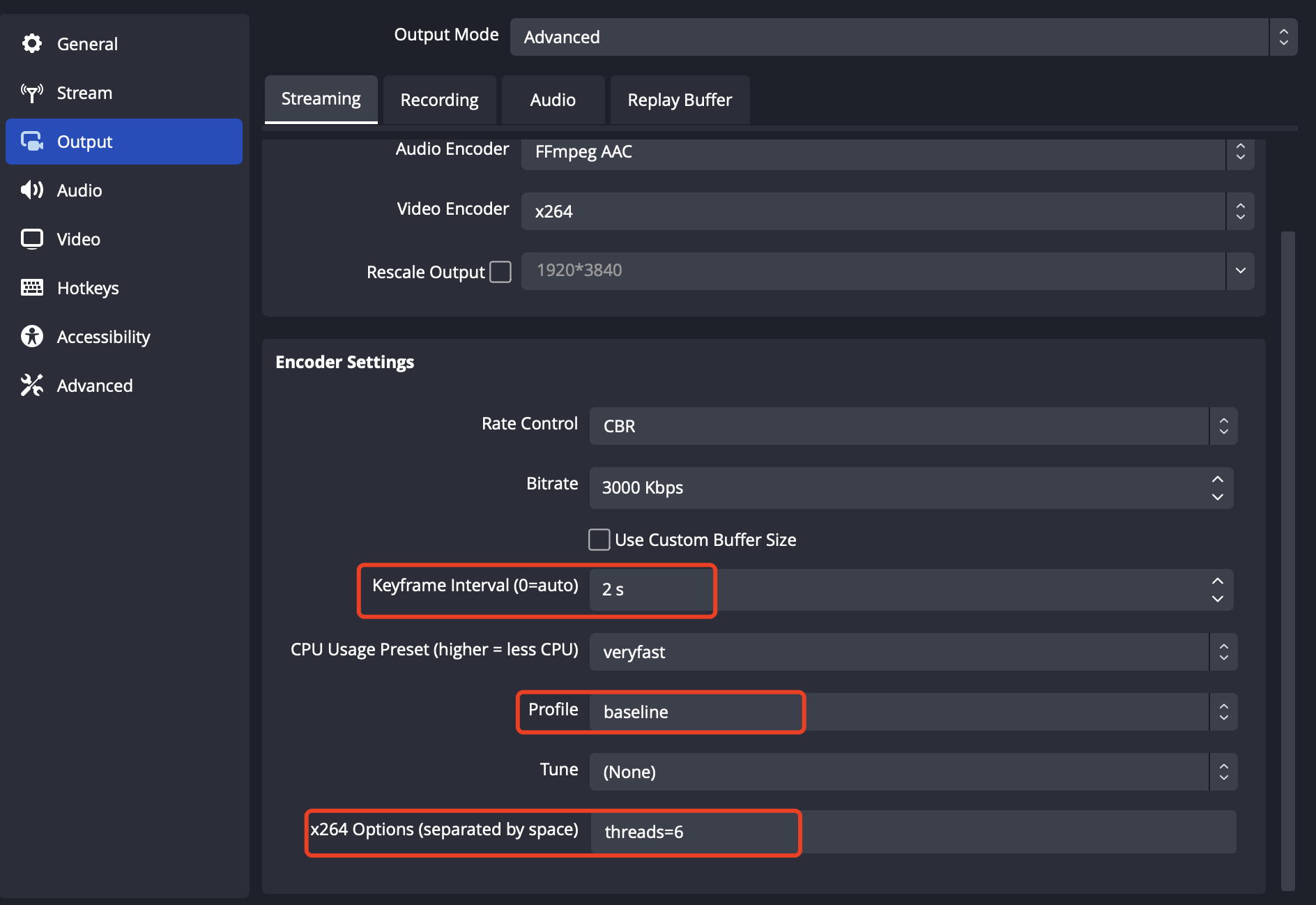
Task: Open the Rate Control dropdown
Action: point(913,426)
